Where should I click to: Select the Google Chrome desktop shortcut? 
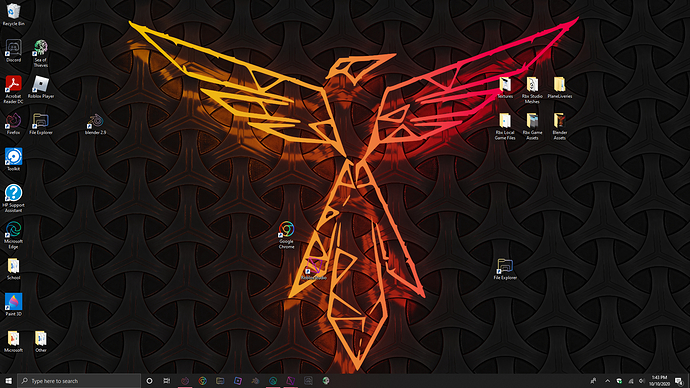[x=286, y=235]
